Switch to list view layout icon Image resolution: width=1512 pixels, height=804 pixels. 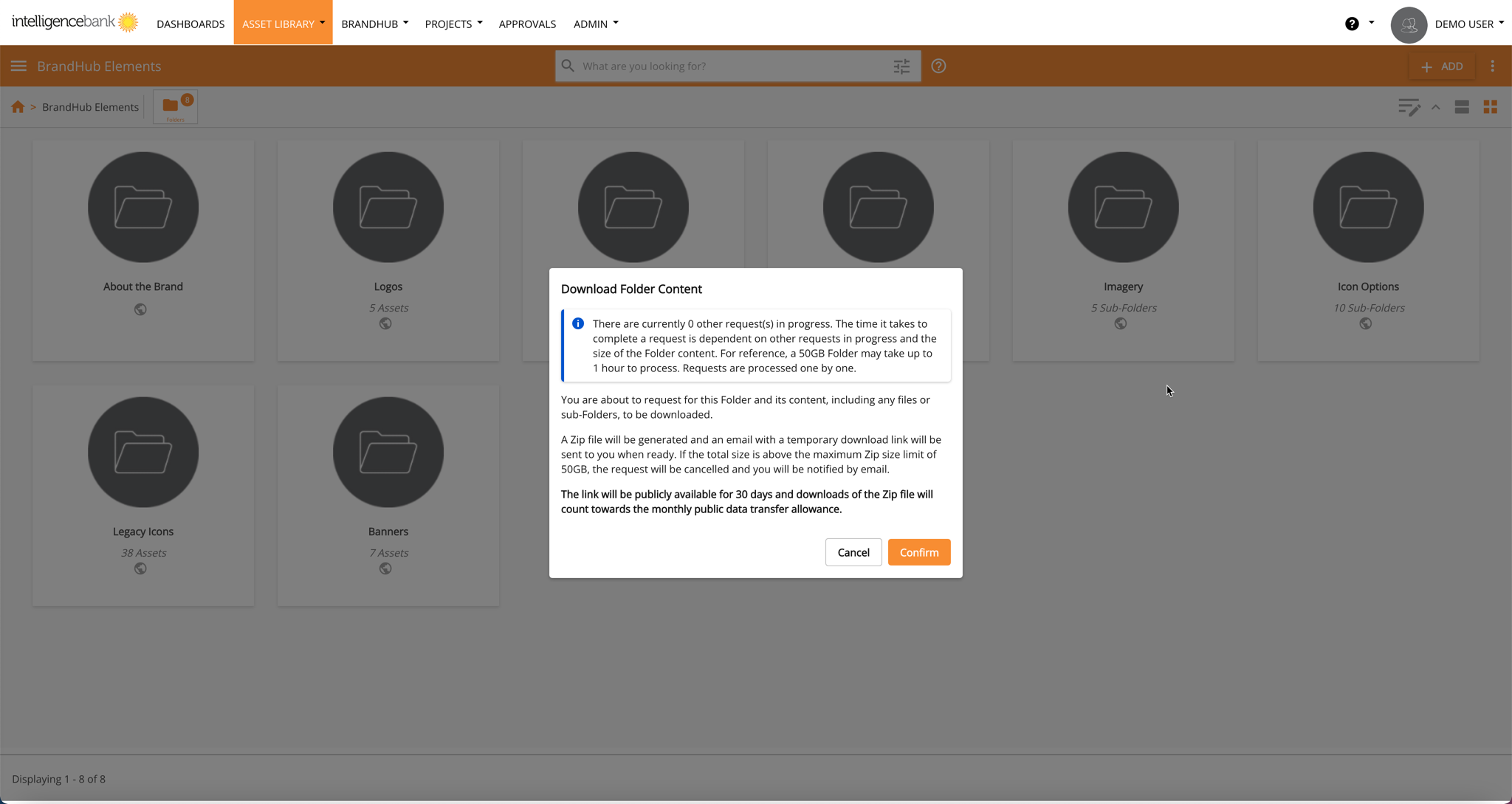(x=1461, y=108)
